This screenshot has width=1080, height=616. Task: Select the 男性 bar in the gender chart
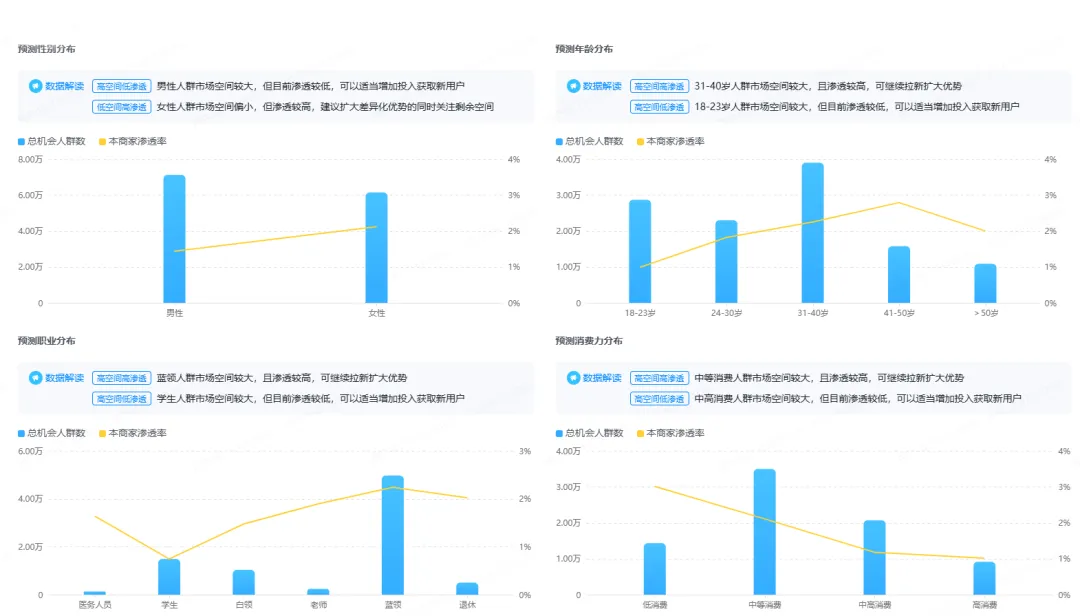point(174,239)
